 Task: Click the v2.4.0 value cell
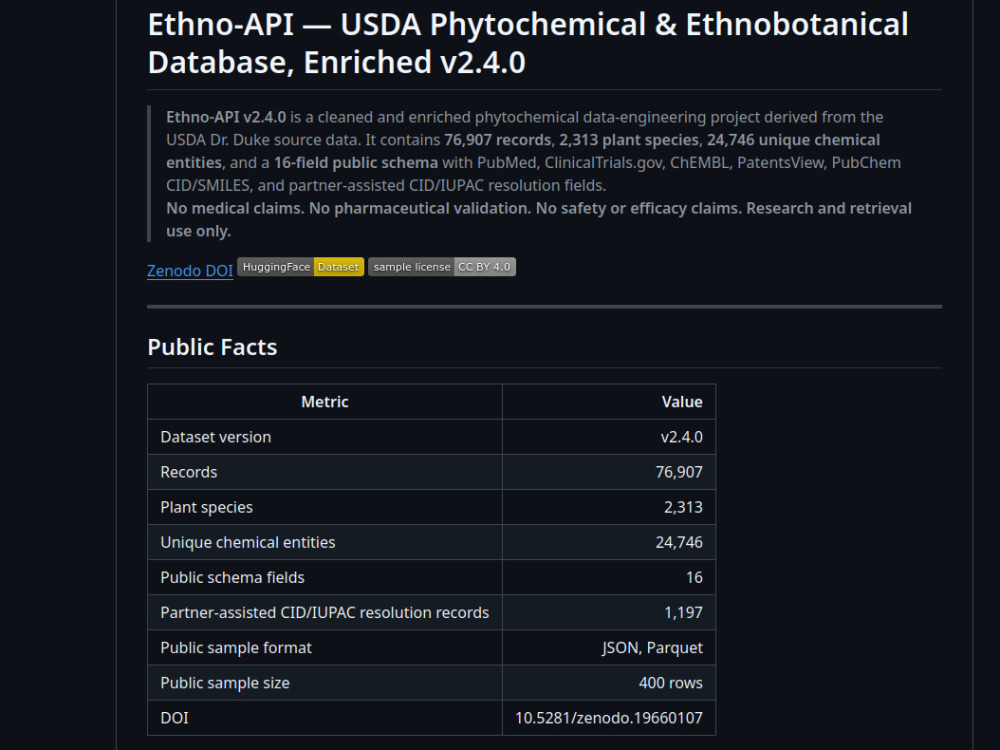[609, 437]
